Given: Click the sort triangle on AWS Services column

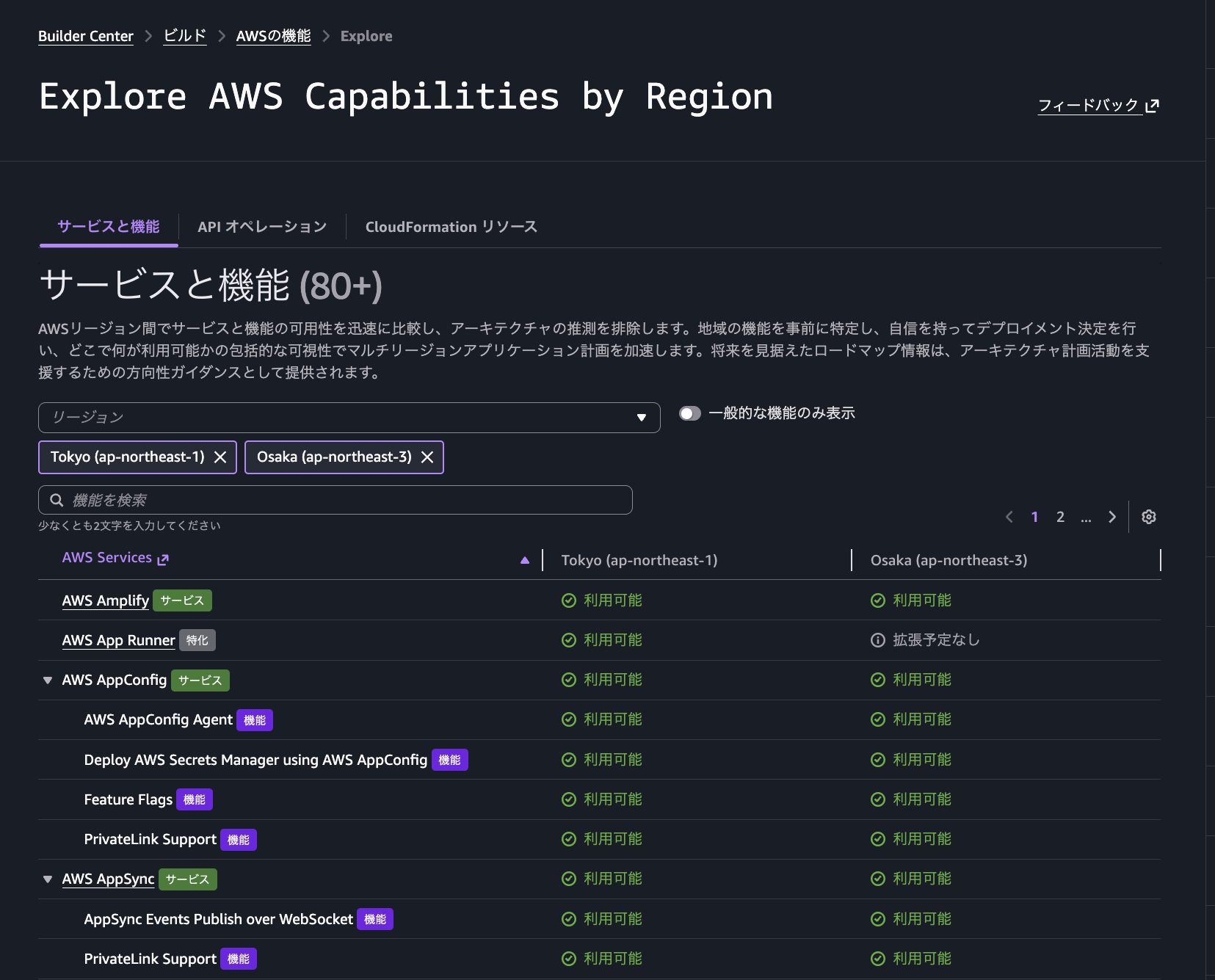Looking at the screenshot, I should pyautogui.click(x=525, y=559).
